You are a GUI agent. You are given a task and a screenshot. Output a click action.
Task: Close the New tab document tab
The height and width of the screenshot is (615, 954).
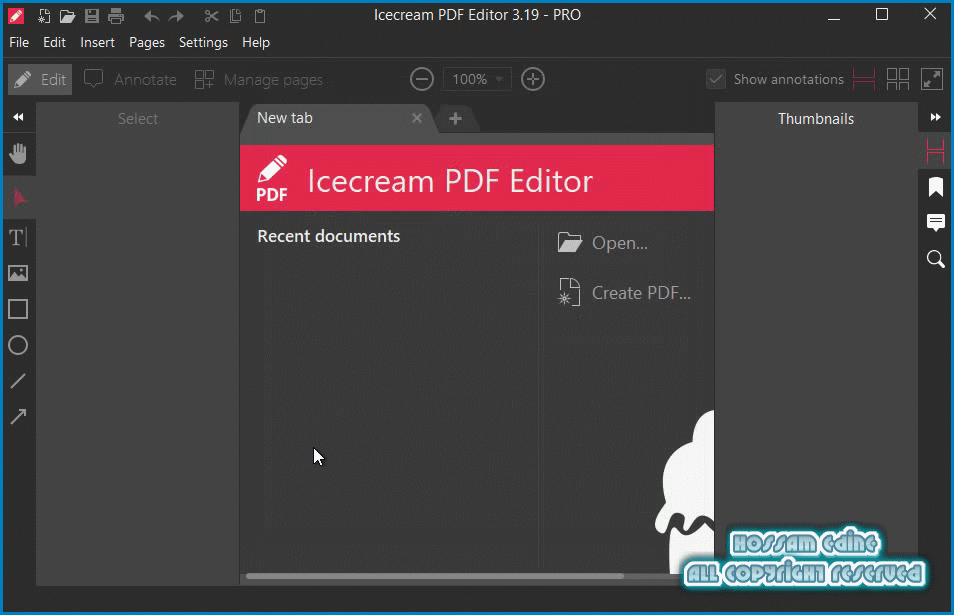point(417,118)
